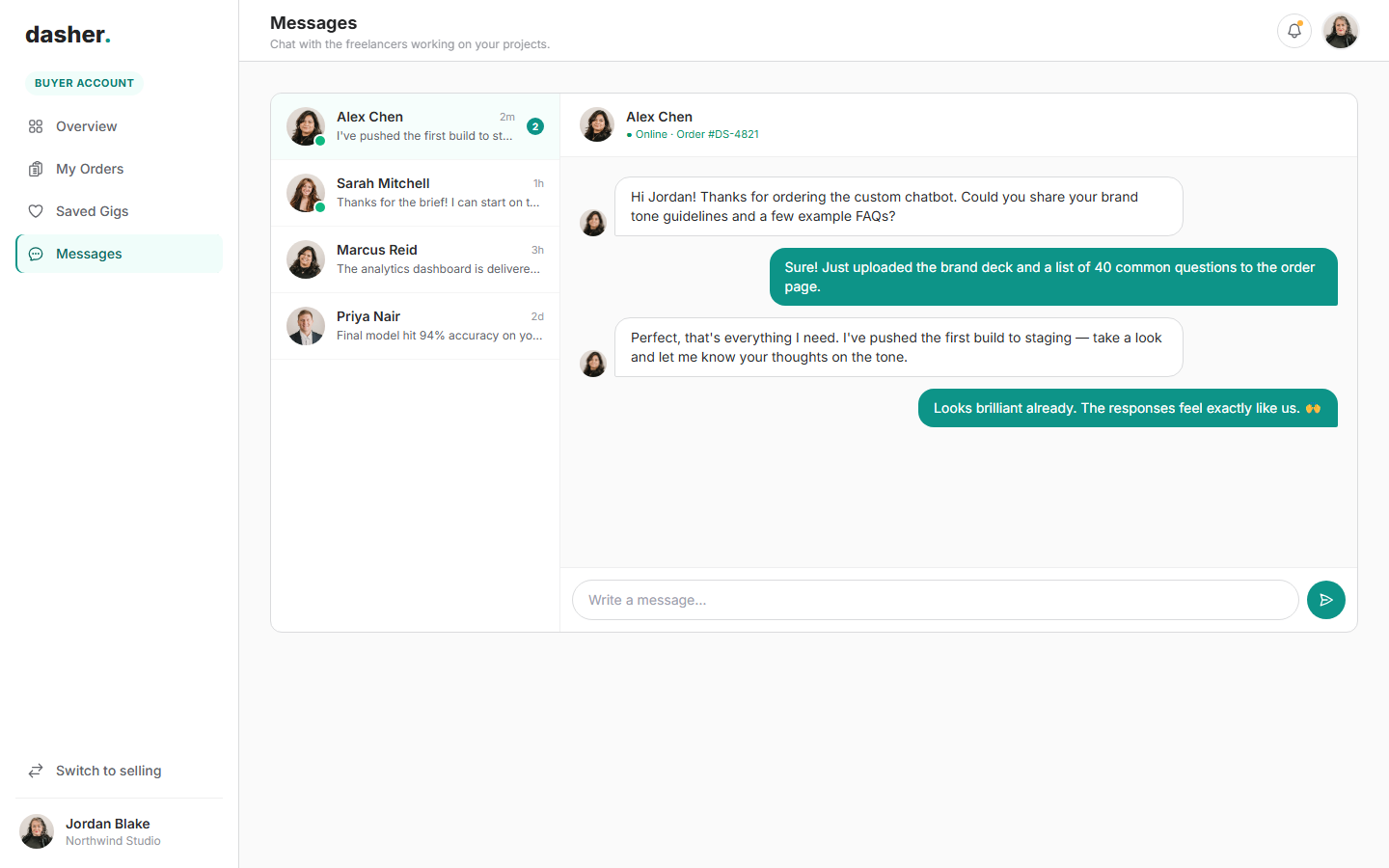Click message 'Hi Jordan! Thanks for ordering'
Viewport: 1389px width, 868px height.
click(x=899, y=206)
